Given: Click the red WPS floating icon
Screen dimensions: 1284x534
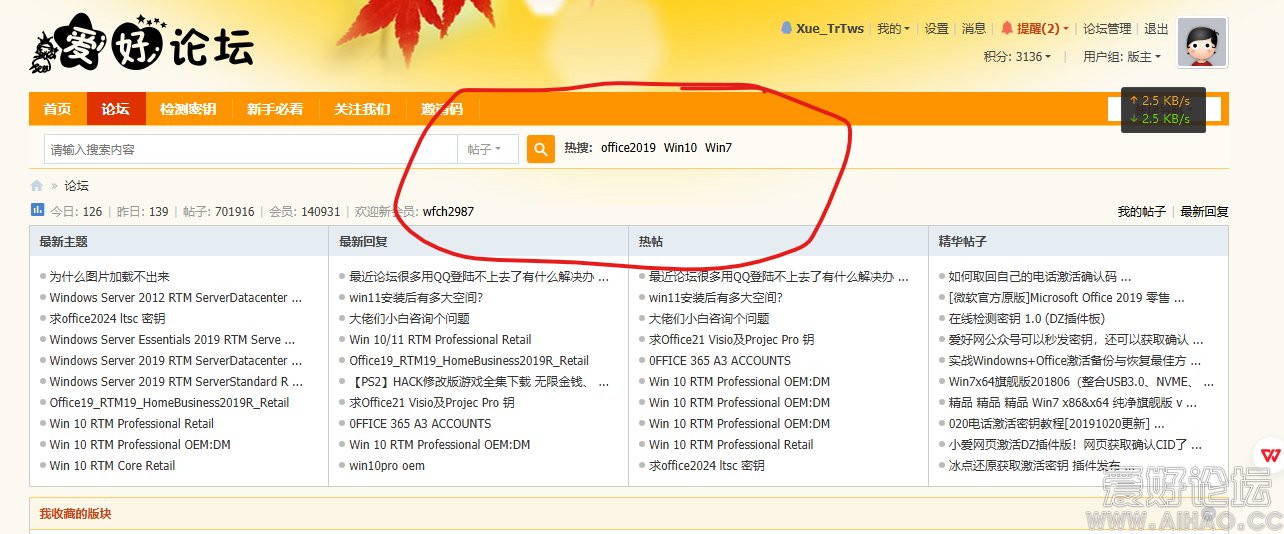Looking at the screenshot, I should click(1270, 454).
